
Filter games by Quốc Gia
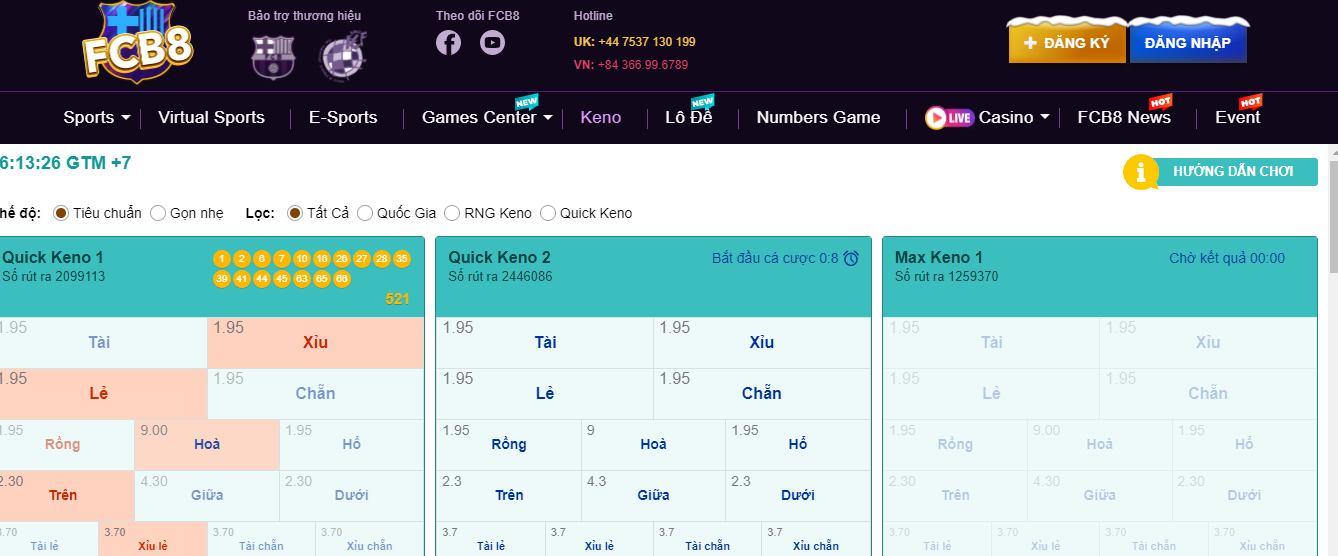coord(365,213)
